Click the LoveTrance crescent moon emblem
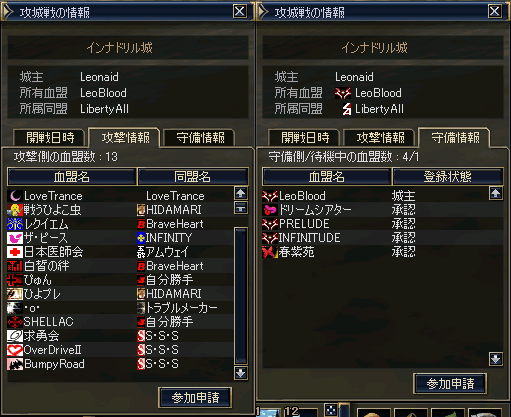511x417 pixels. [15, 196]
